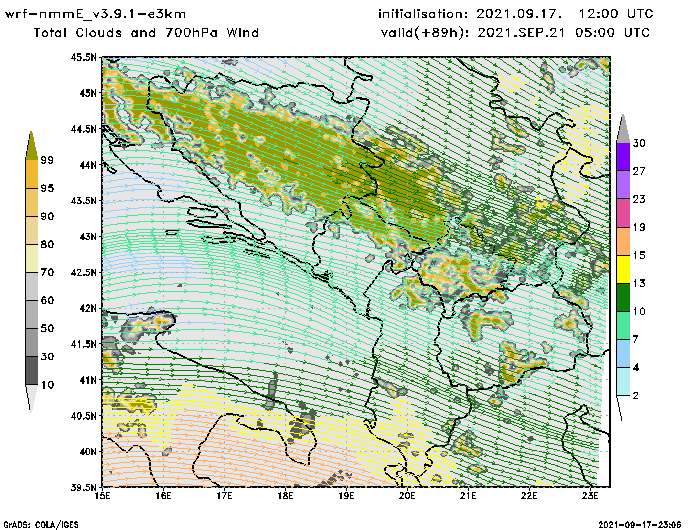Viewport: 700px width, 530px height.
Task: Select the '20E' longitude axis label
Action: click(x=407, y=496)
